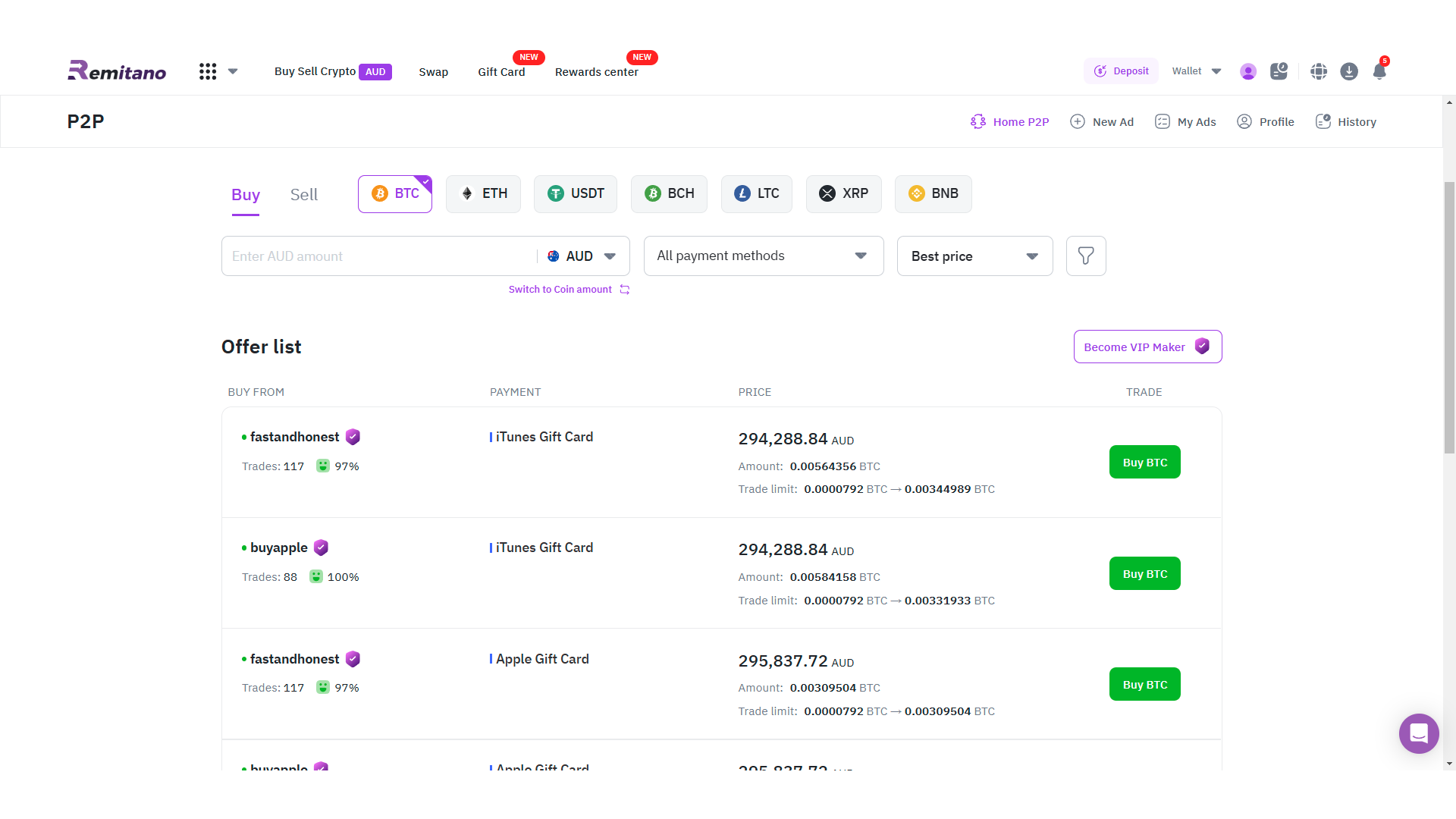
Task: Click the 100% rating face on buyapple offer
Action: coord(316,576)
